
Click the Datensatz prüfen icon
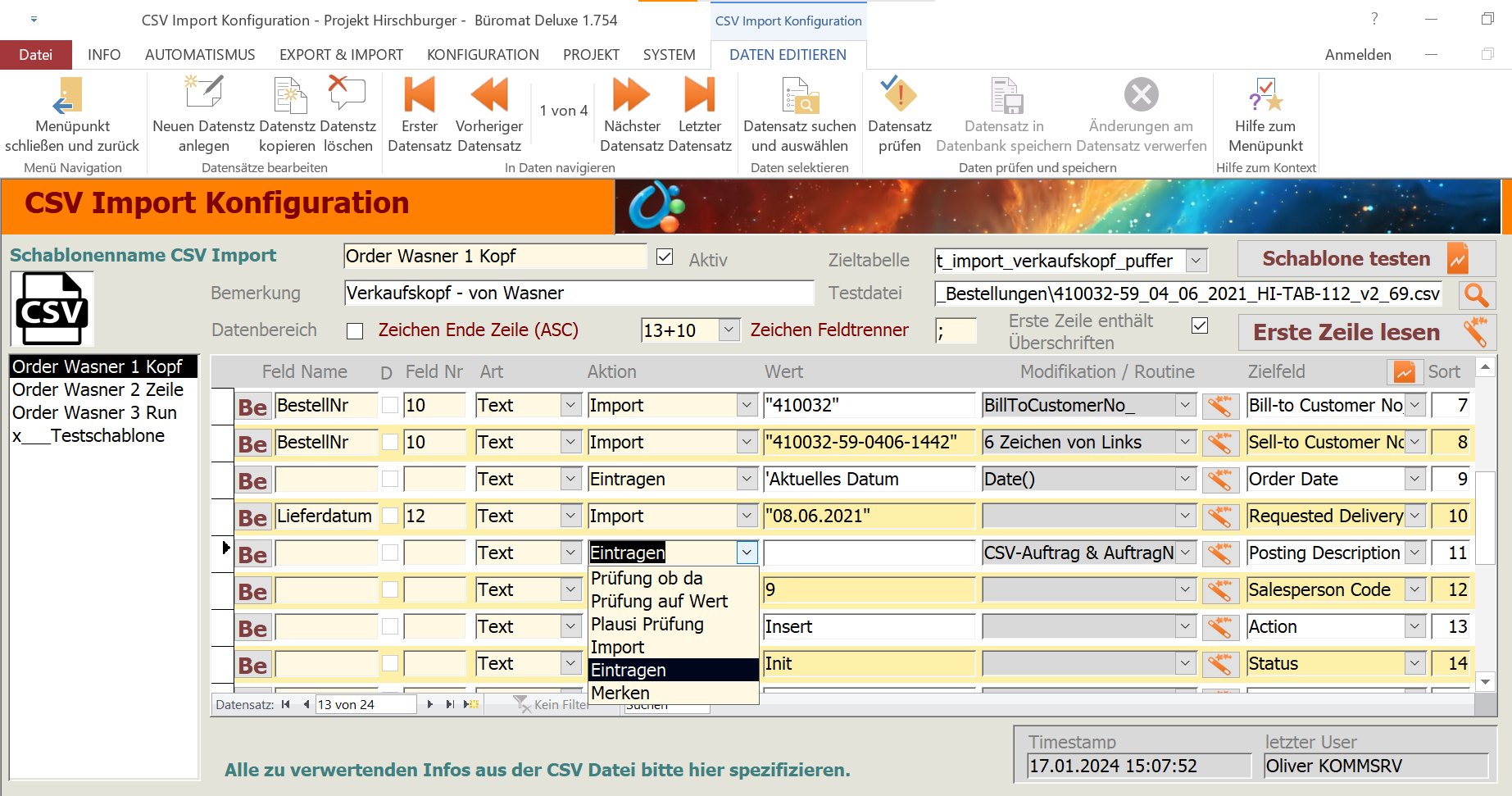[899, 96]
